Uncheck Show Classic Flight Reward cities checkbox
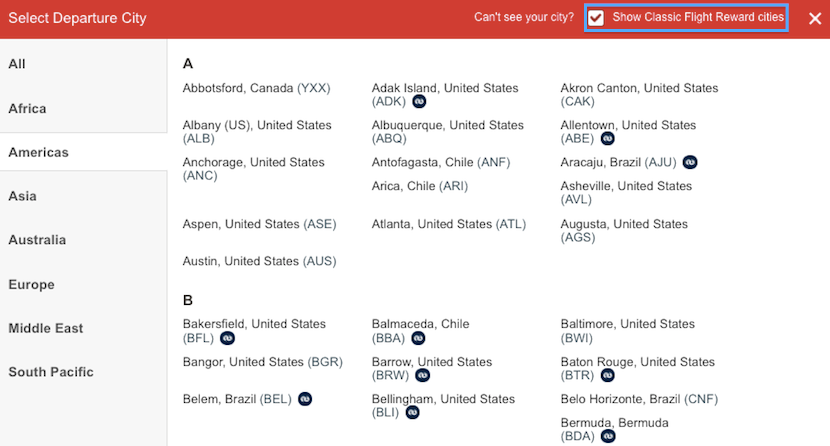Viewport: 830px width, 446px height. pyautogui.click(x=596, y=18)
